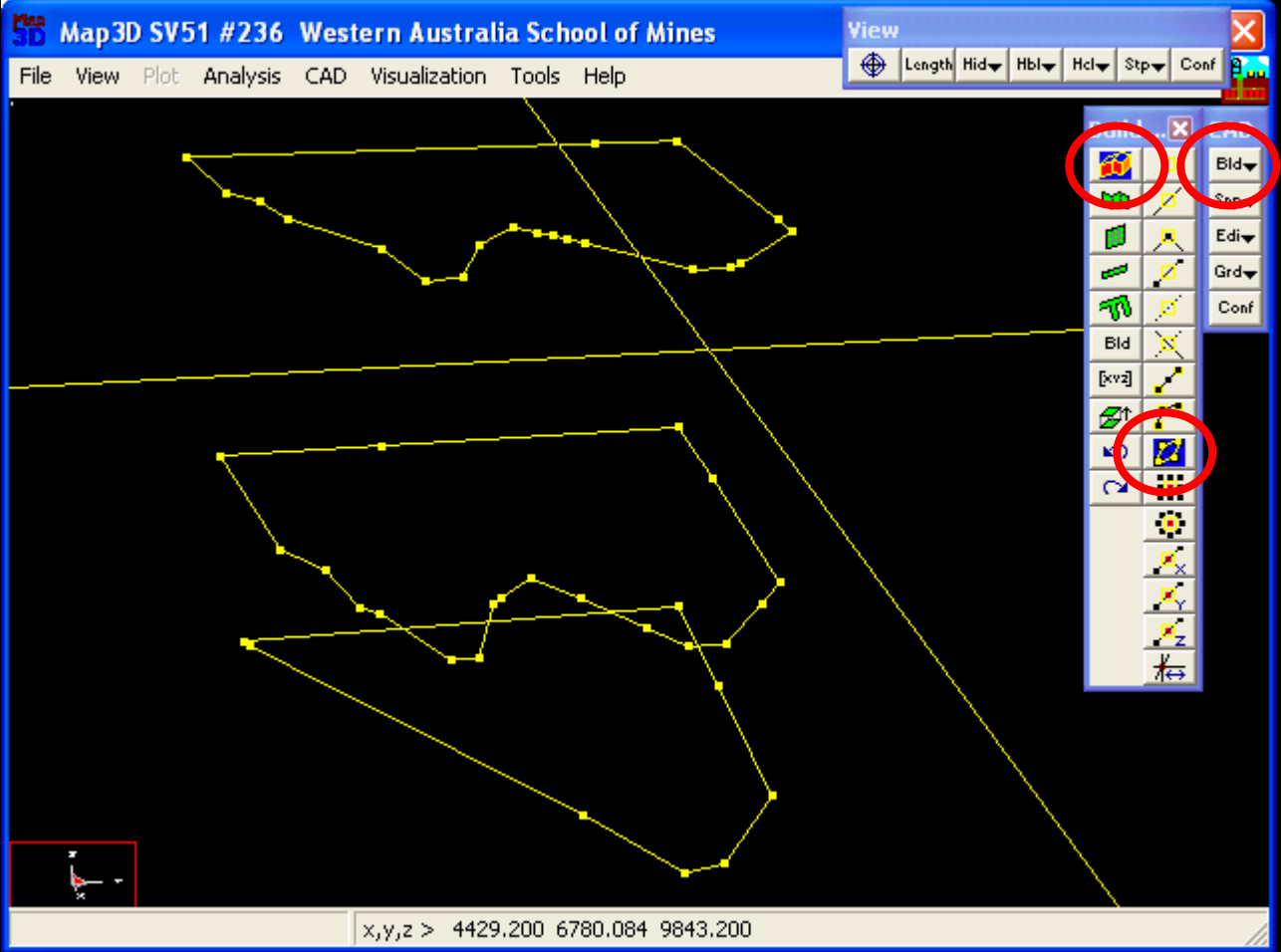Screen dimensions: 1281x952
Task: Open the Bld dropdown in CAD toolbar
Action: coord(1235,164)
